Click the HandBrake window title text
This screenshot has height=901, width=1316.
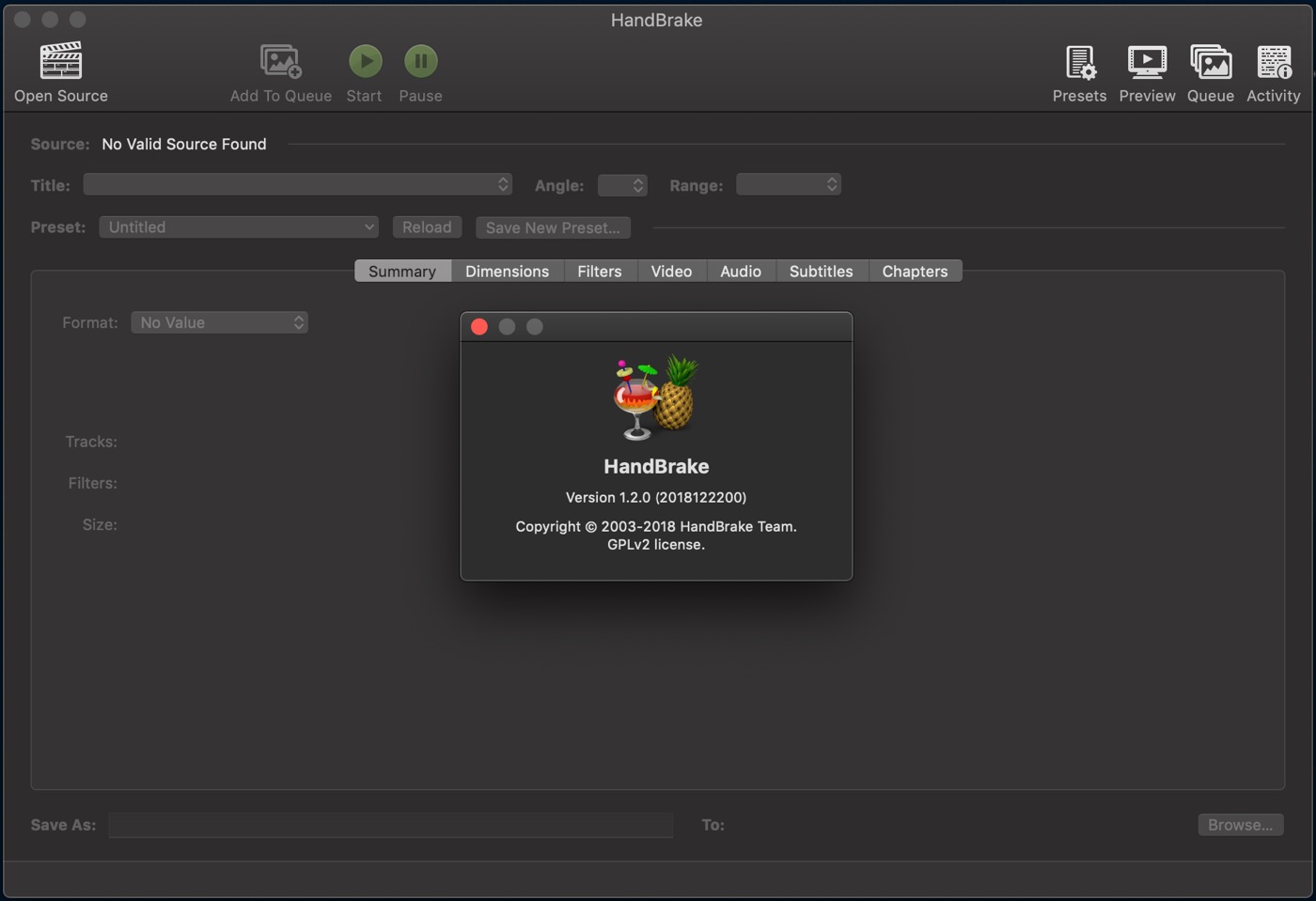point(657,20)
